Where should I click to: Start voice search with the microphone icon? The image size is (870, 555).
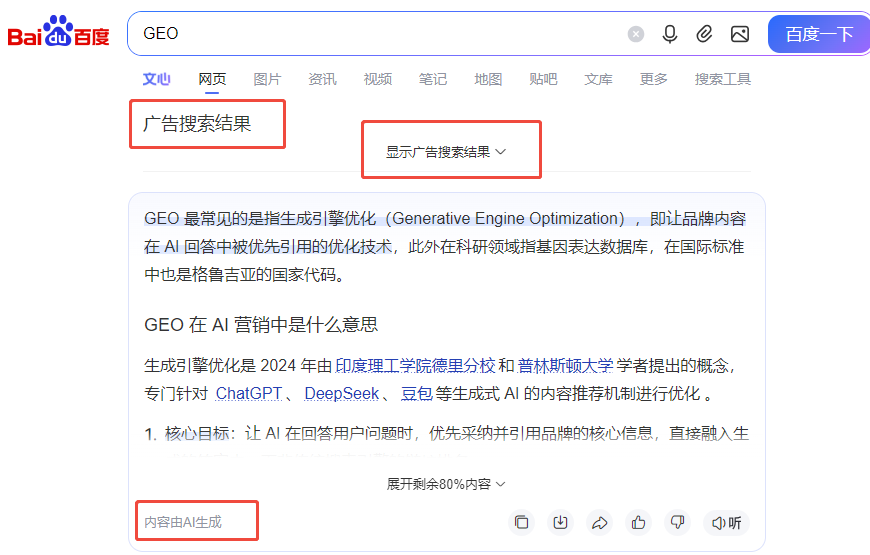[670, 34]
